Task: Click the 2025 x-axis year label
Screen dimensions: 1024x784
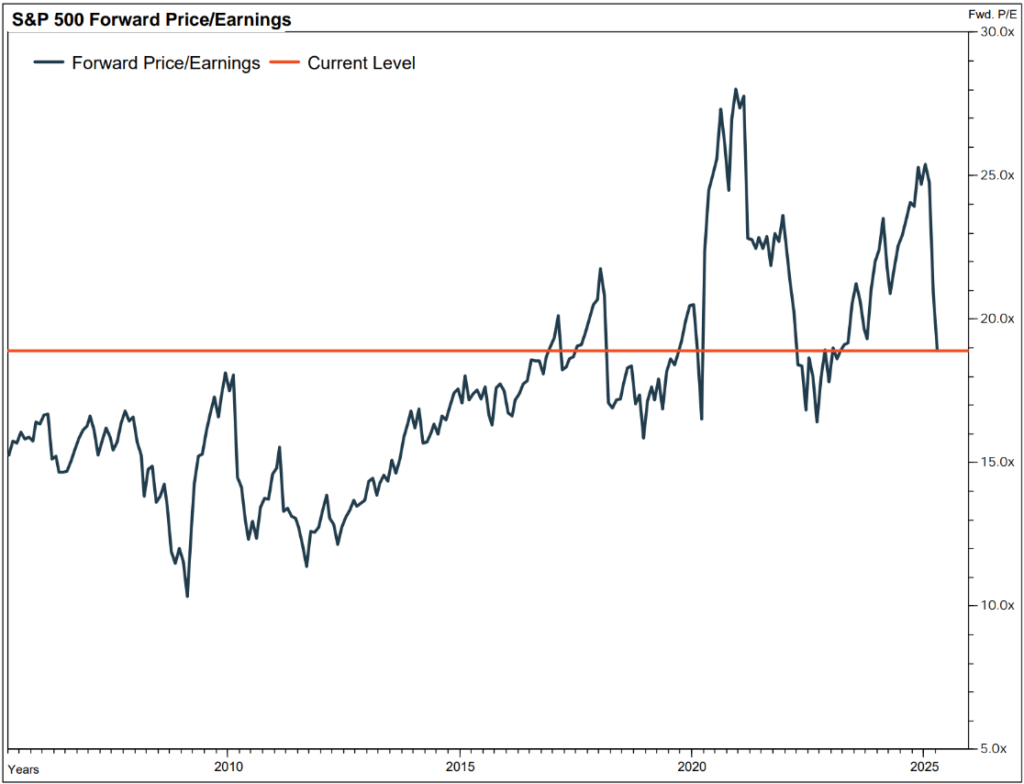Action: pos(924,768)
